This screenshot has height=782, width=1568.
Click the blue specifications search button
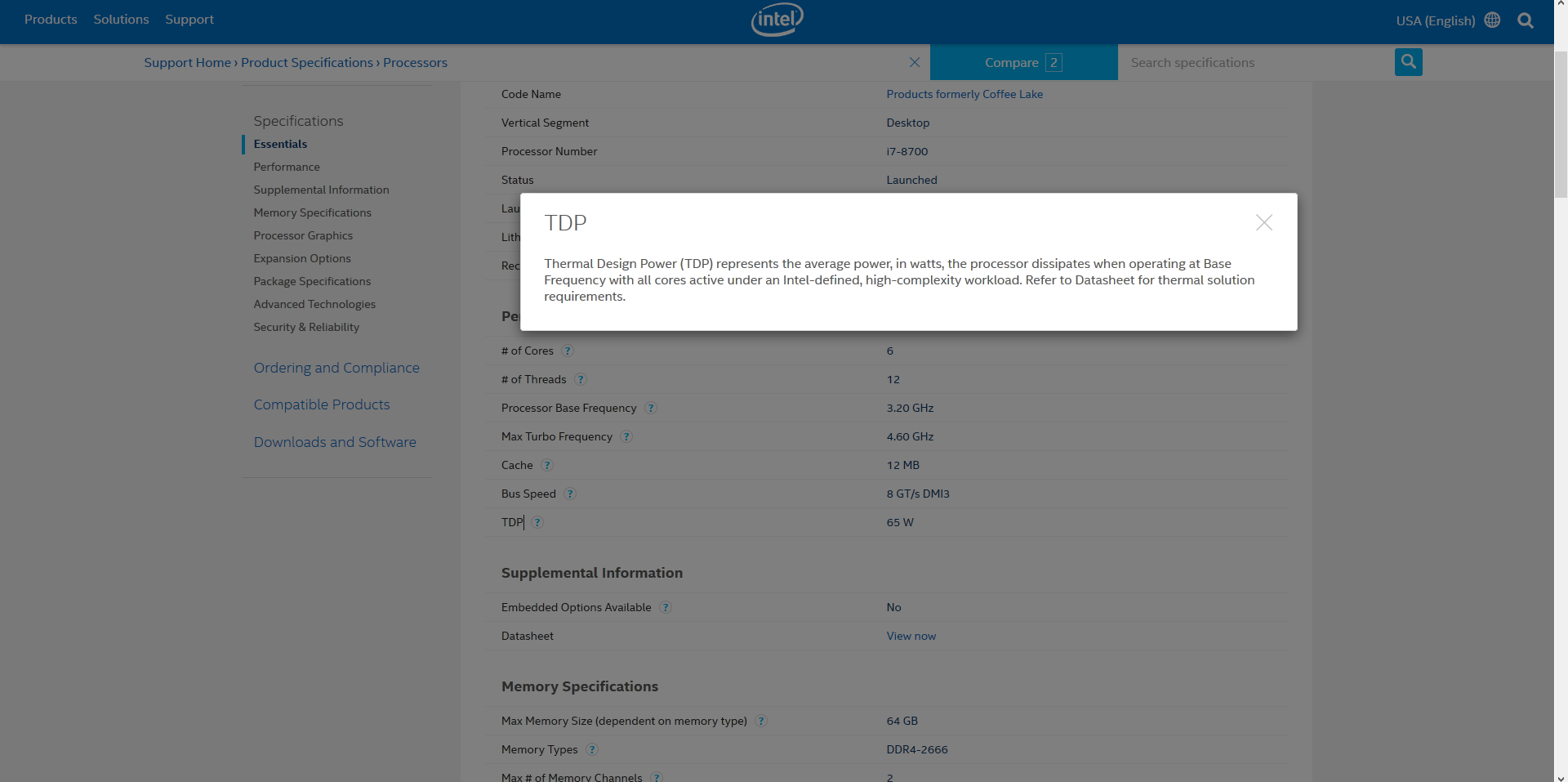(x=1408, y=62)
